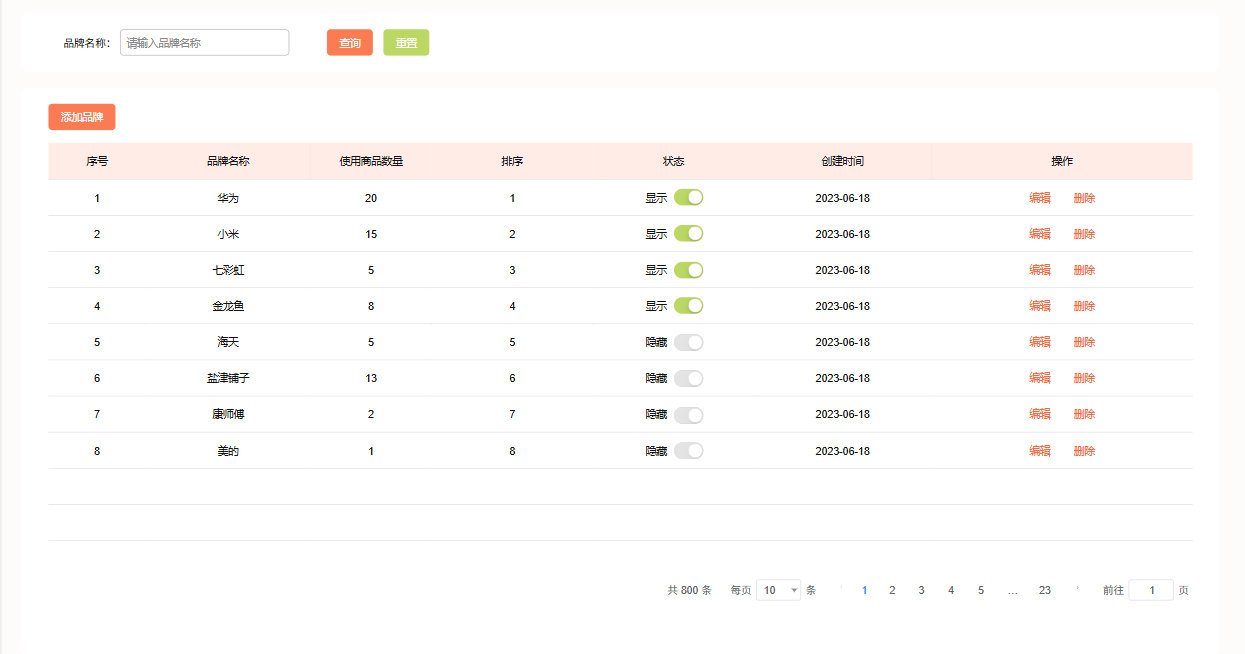The image size is (1245, 654).
Task: Open the per-page count dropdown
Action: coord(778,590)
